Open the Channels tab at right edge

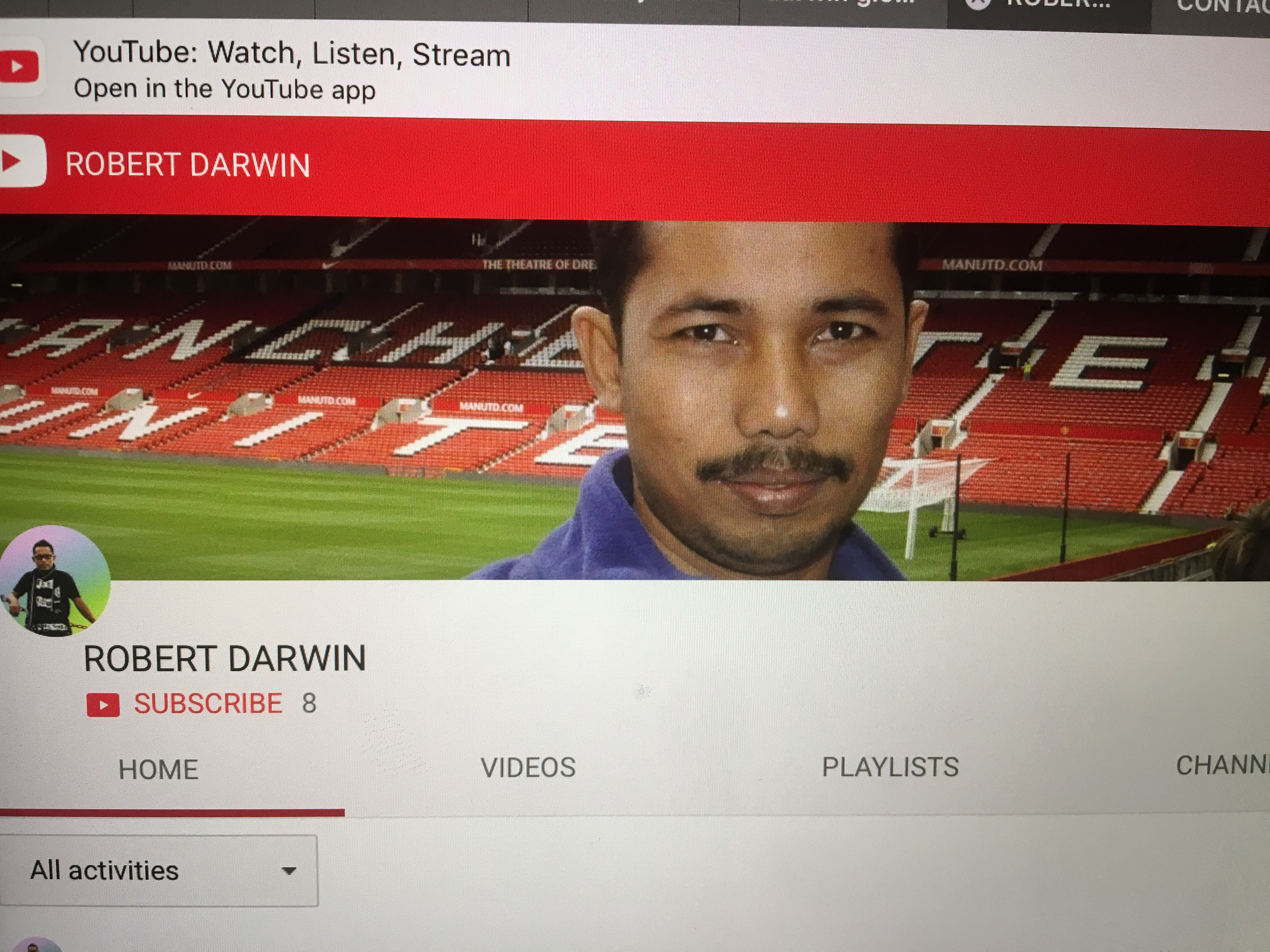click(x=1222, y=765)
